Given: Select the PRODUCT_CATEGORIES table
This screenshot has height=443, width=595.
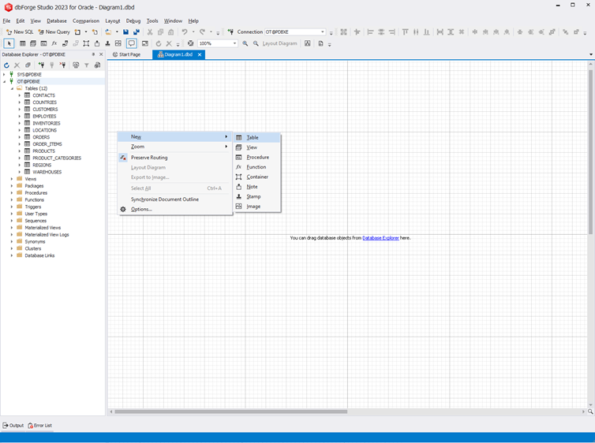Looking at the screenshot, I should [57, 158].
